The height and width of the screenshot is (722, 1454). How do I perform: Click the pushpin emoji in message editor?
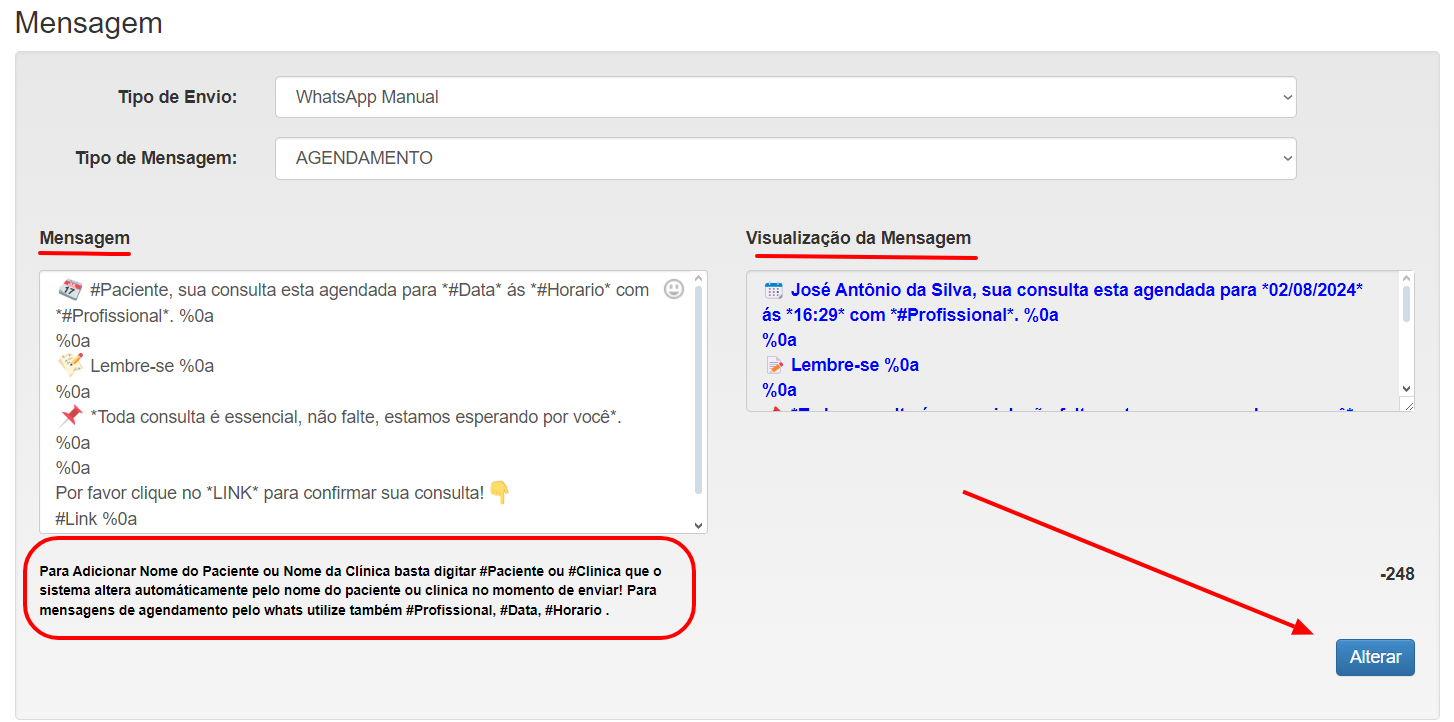coord(70,416)
